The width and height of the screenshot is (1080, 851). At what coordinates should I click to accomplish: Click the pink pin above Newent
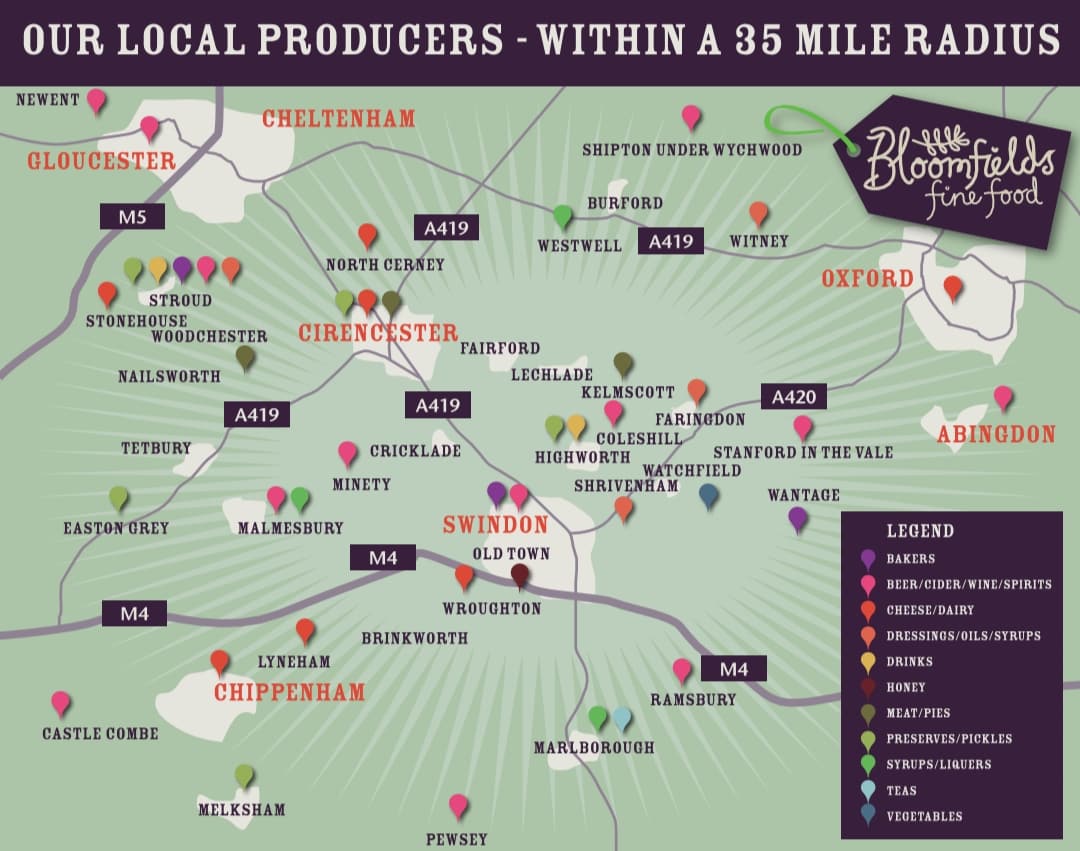click(96, 100)
